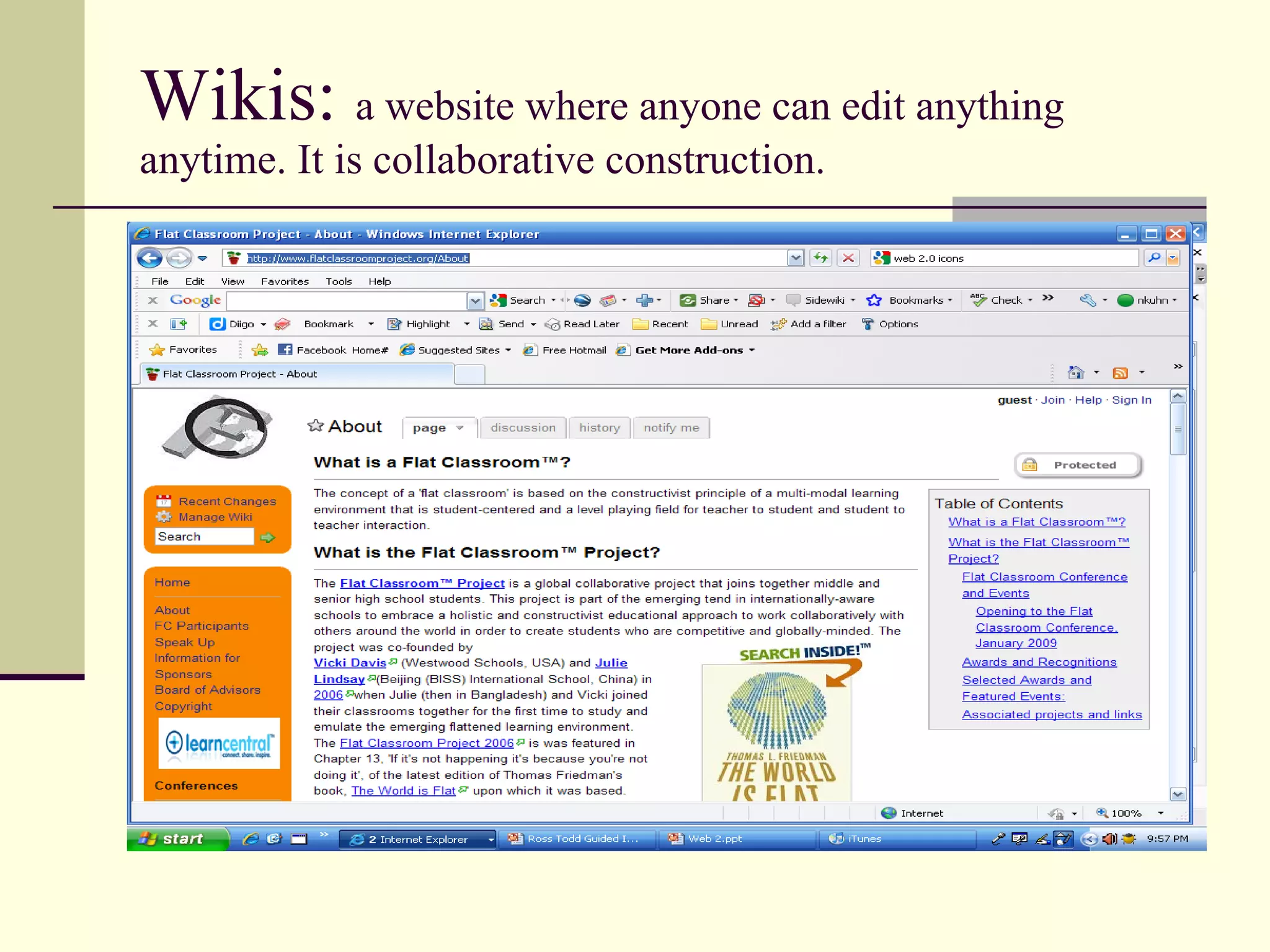The height and width of the screenshot is (952, 1270).
Task: Click the page vertical scrollbar down arrow
Action: (x=1177, y=794)
